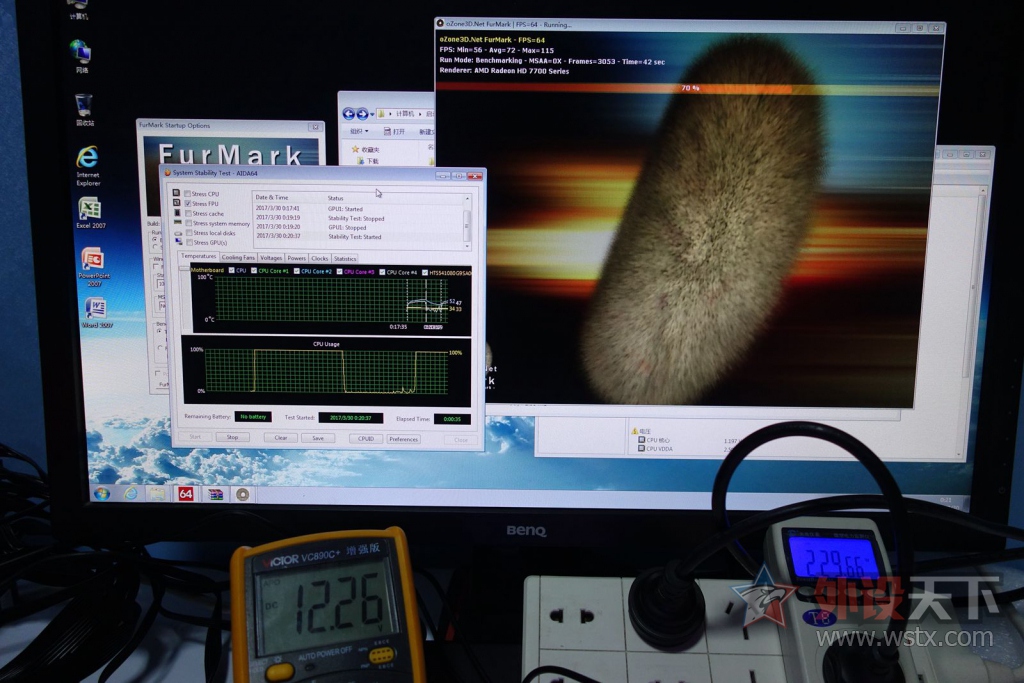Switch to the Voltages tab
This screenshot has width=1024, height=683.
pyautogui.click(x=271, y=258)
